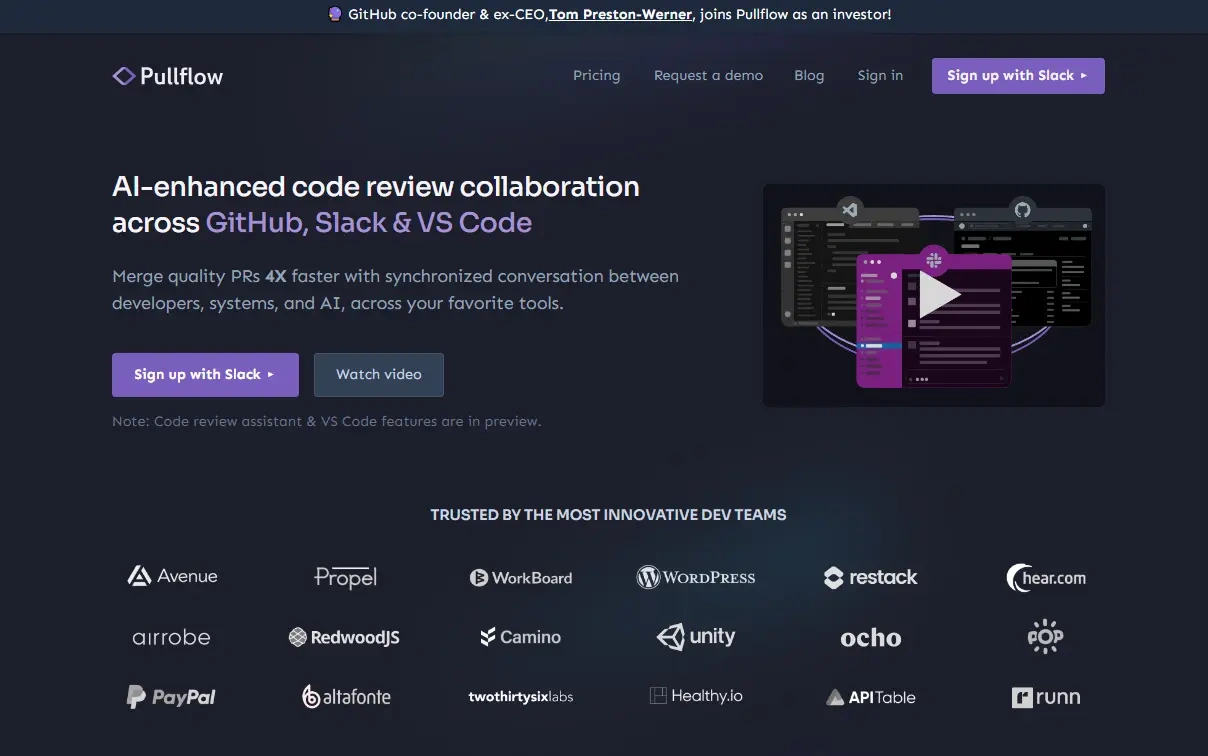Click Sign in link
This screenshot has height=756, width=1208.
tap(880, 75)
